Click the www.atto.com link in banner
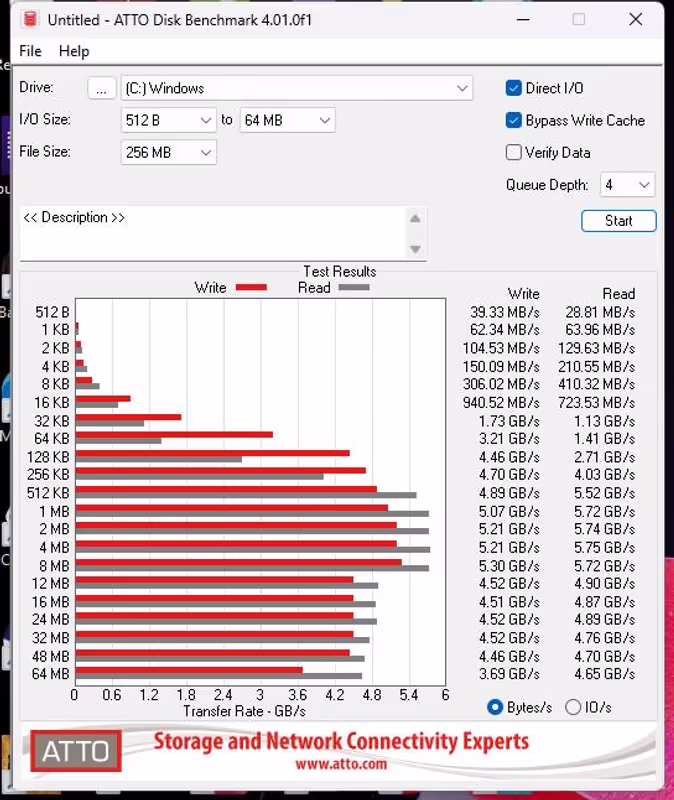 (340, 764)
